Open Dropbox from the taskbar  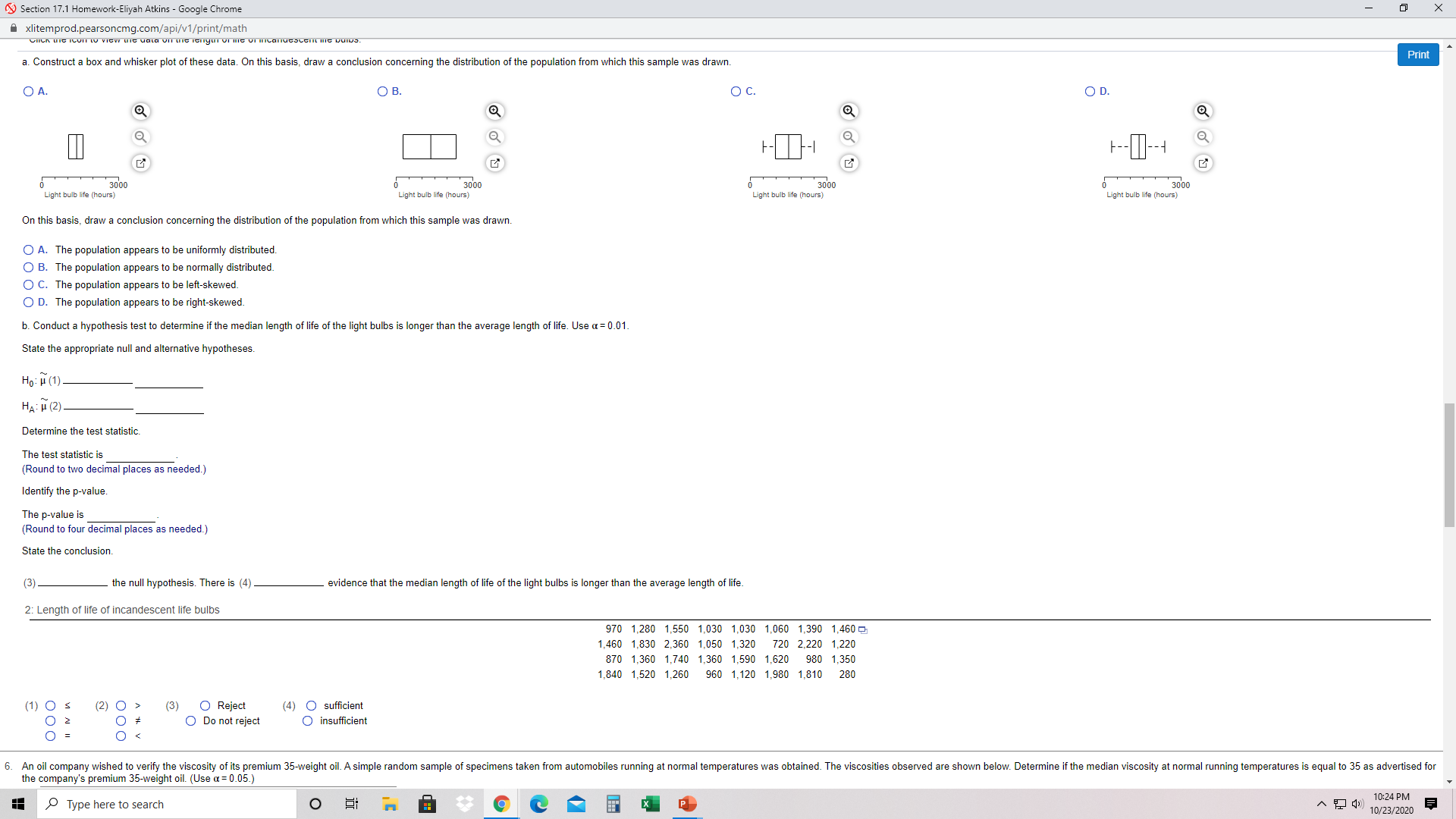tap(464, 804)
